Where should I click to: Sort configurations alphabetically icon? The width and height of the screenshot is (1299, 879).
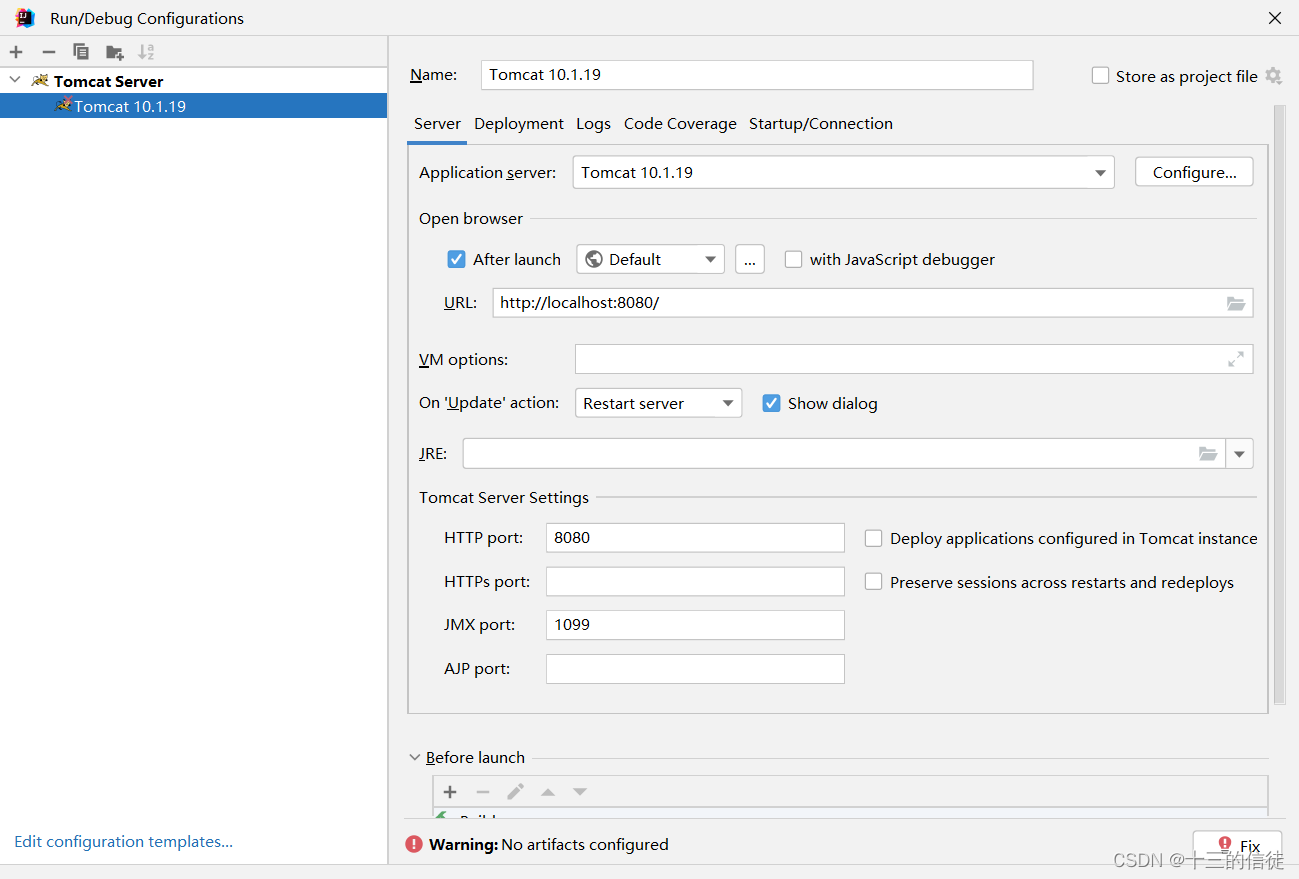coord(146,52)
